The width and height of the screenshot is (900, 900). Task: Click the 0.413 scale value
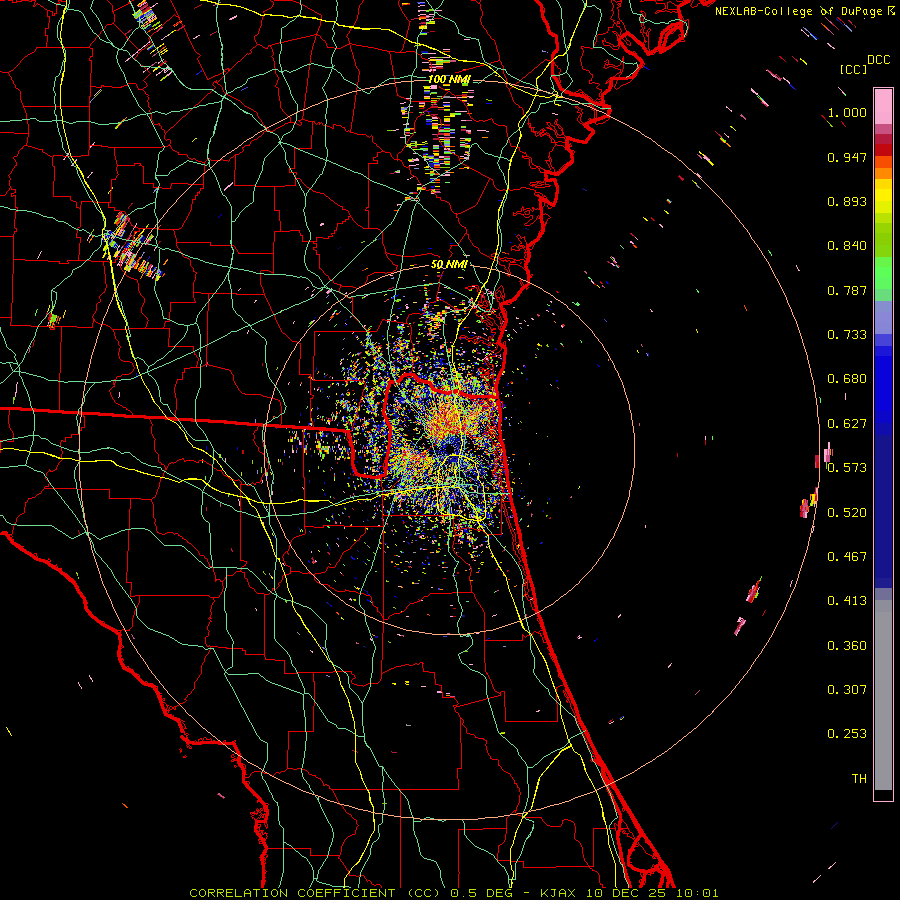[x=847, y=601]
